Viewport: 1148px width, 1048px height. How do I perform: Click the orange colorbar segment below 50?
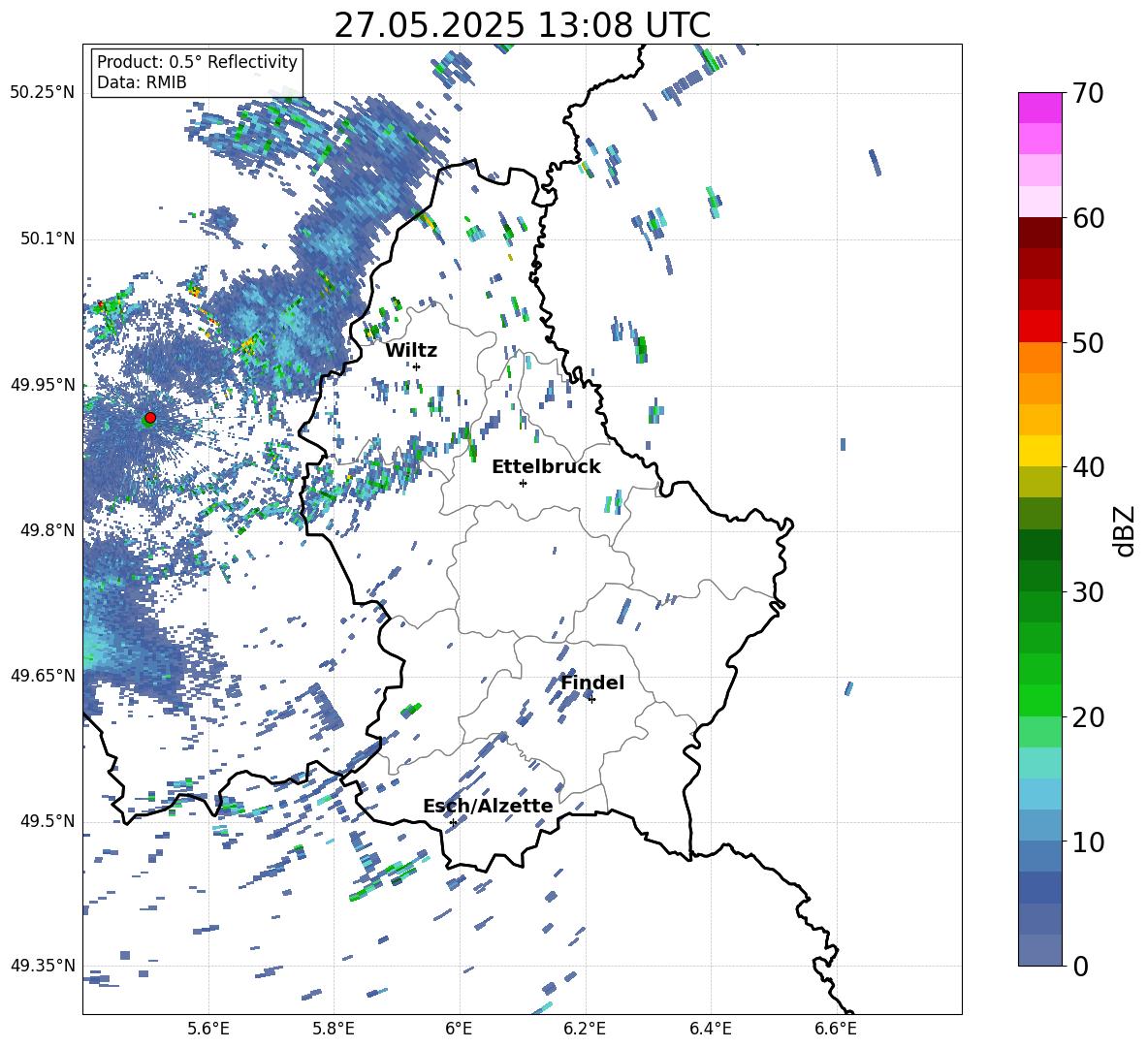[x=1040, y=357]
